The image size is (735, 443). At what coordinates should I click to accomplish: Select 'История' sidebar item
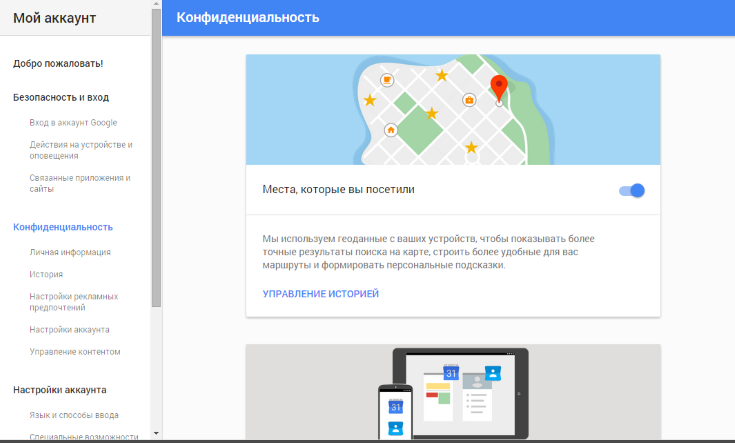click(x=47, y=274)
